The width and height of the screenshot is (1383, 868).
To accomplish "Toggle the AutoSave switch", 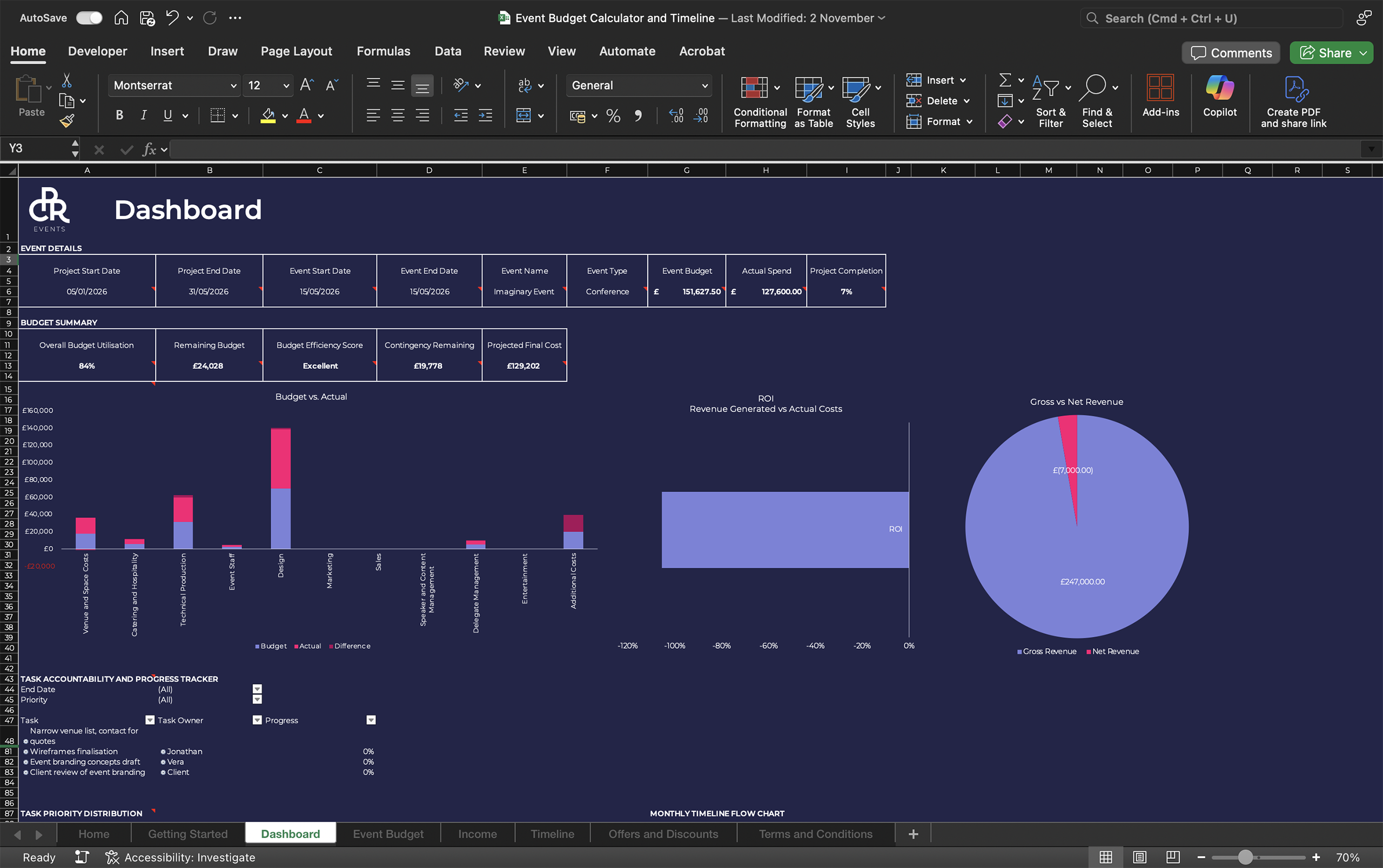I will pos(90,18).
